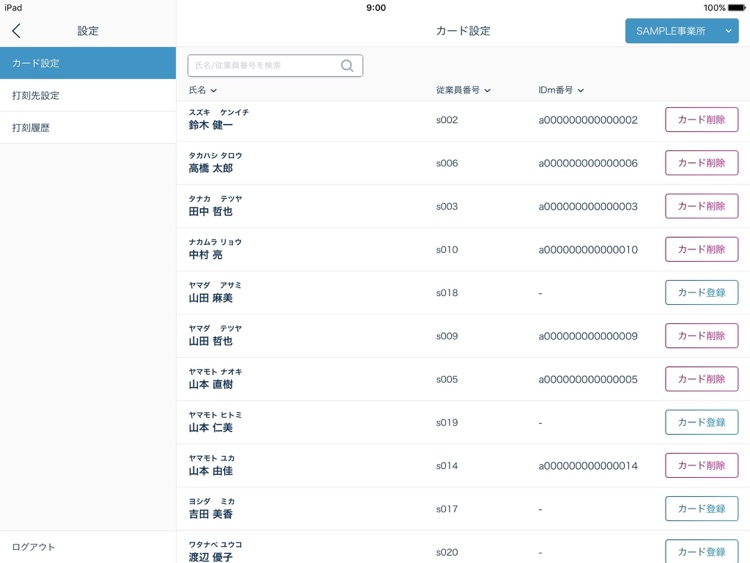
Task: Select employee name 田中 哲也
Action: 210,211
